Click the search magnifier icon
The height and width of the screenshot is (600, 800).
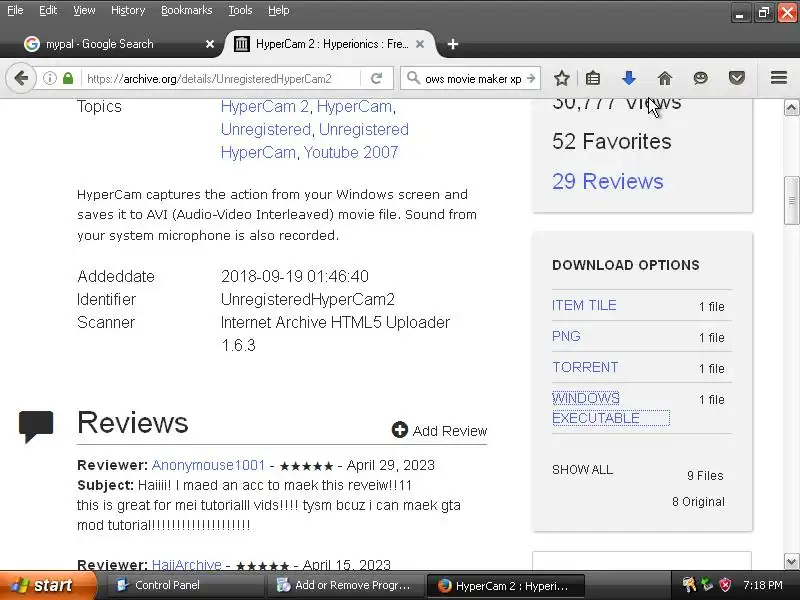click(413, 78)
